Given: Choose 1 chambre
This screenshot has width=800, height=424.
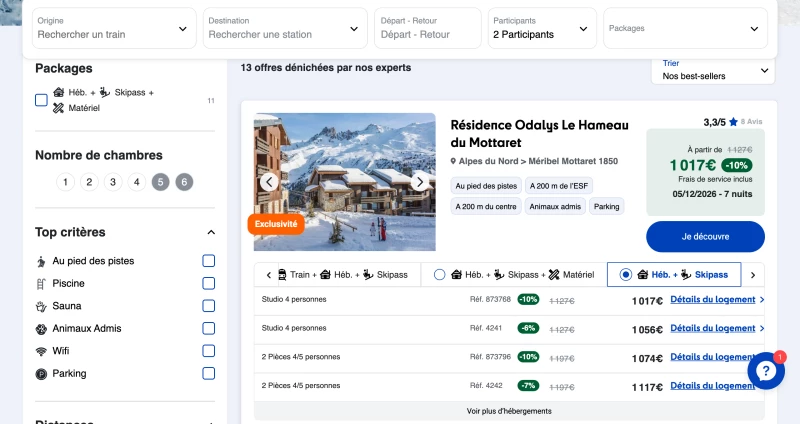Looking at the screenshot, I should [x=65, y=182].
